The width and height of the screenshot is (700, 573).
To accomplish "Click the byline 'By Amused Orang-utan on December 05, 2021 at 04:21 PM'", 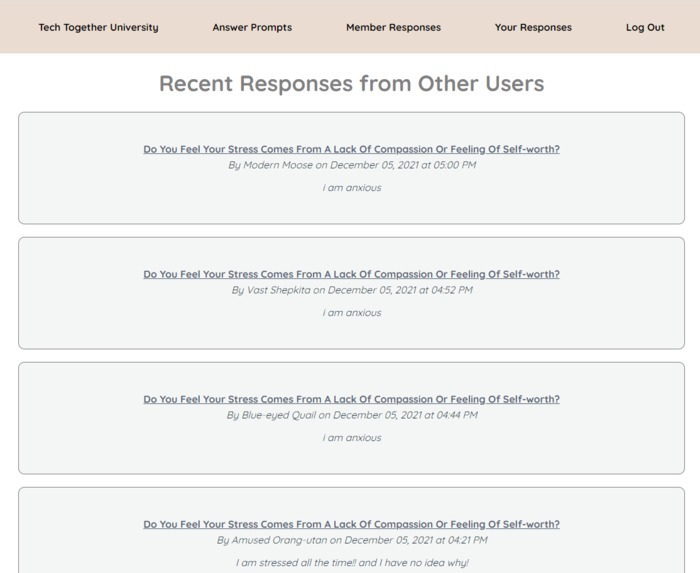I will (x=352, y=540).
